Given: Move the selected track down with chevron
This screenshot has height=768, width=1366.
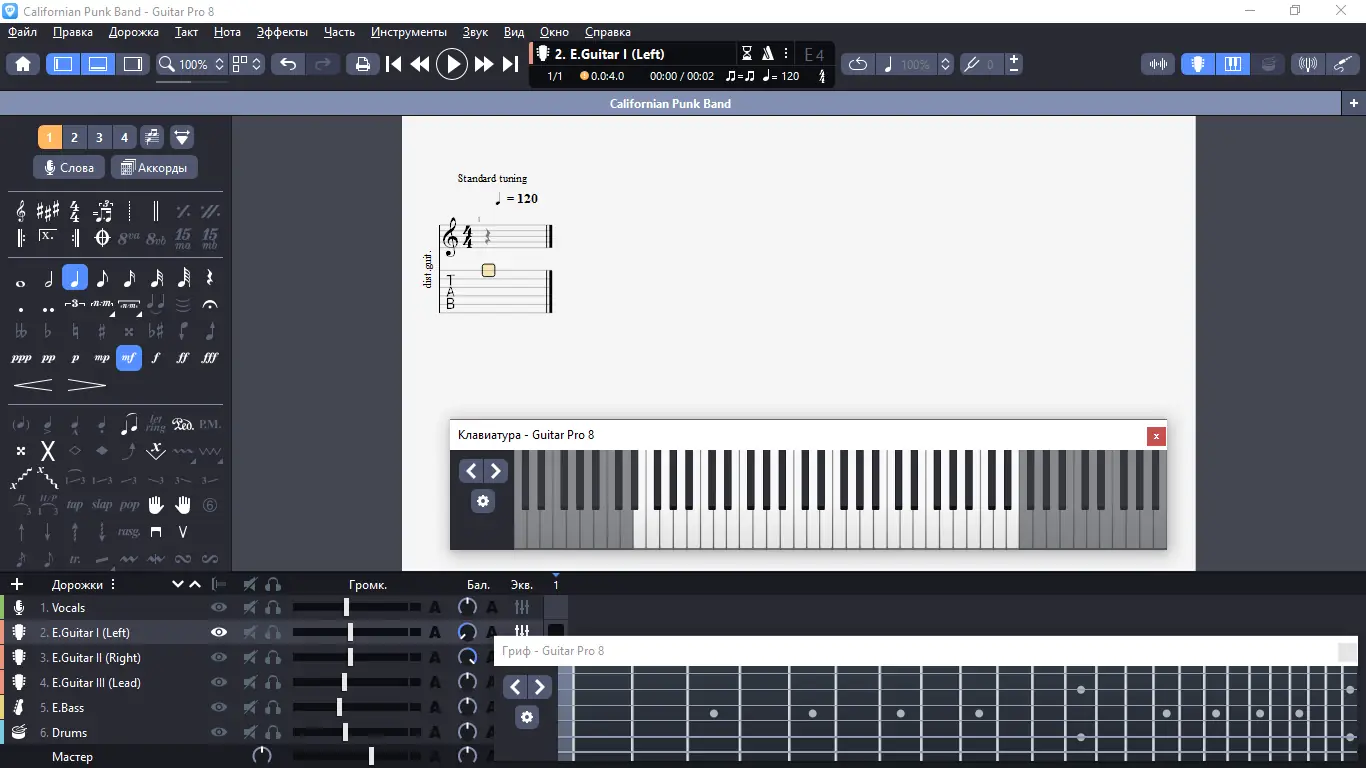Looking at the screenshot, I should (x=178, y=584).
